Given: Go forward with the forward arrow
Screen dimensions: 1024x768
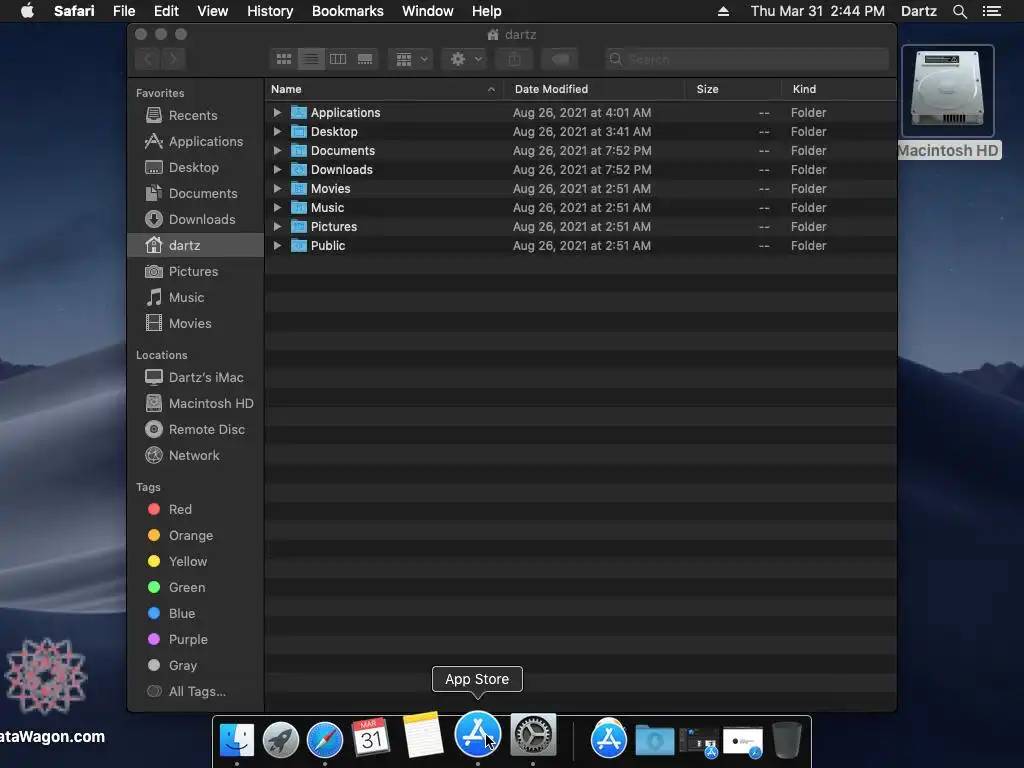Looking at the screenshot, I should [x=173, y=59].
